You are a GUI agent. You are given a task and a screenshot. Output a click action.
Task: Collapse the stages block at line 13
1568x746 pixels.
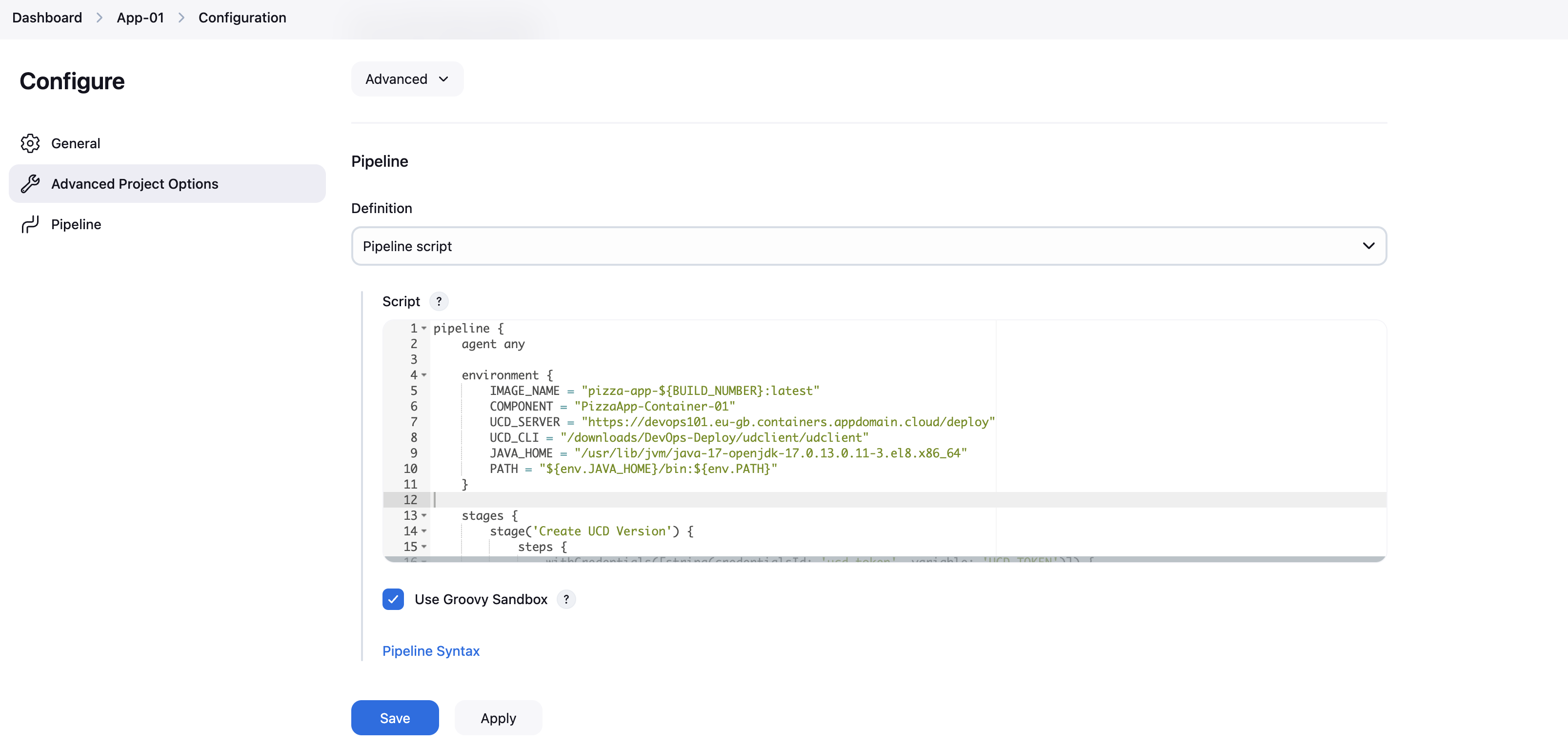tap(424, 515)
